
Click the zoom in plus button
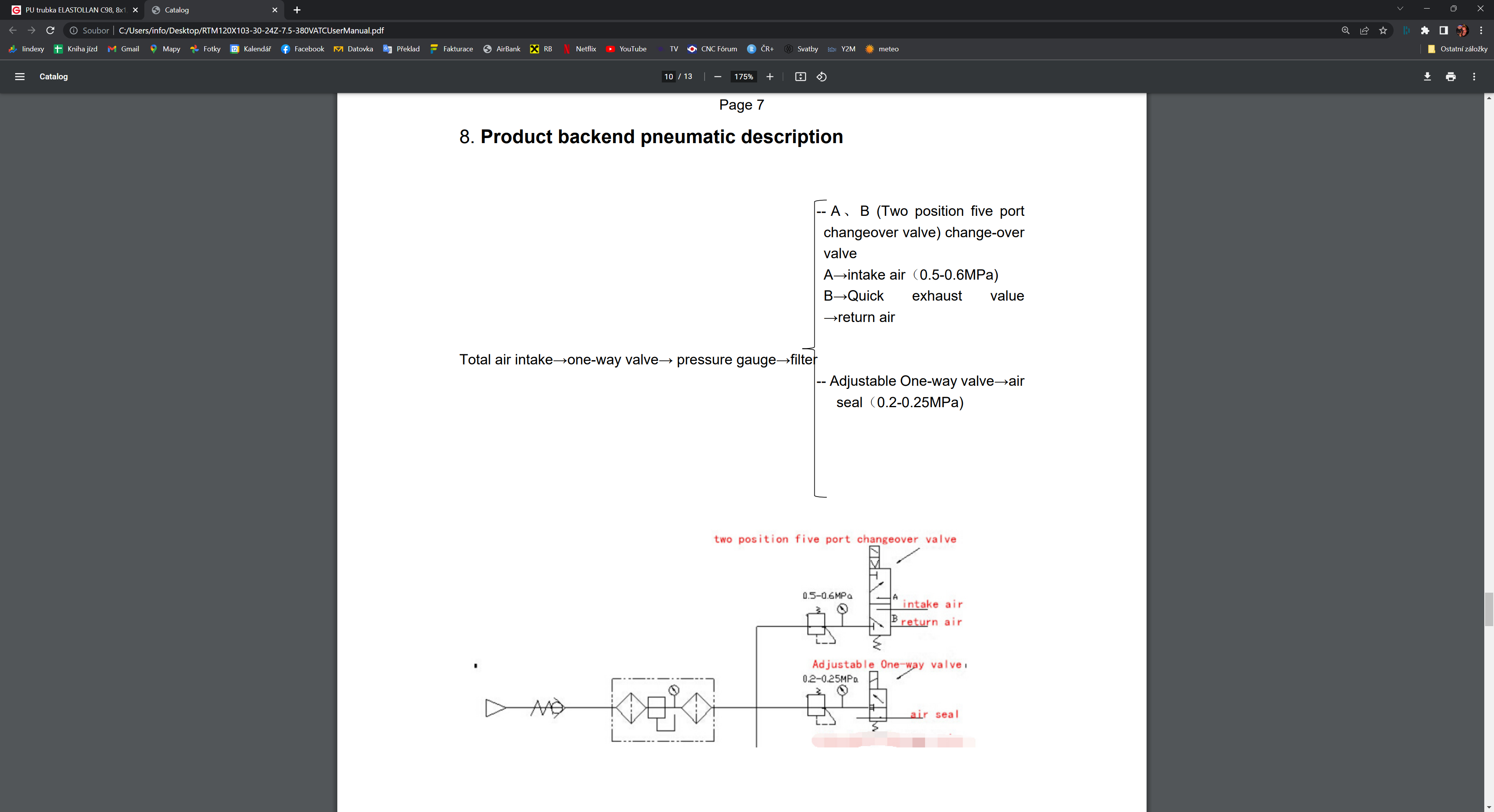[x=770, y=77]
